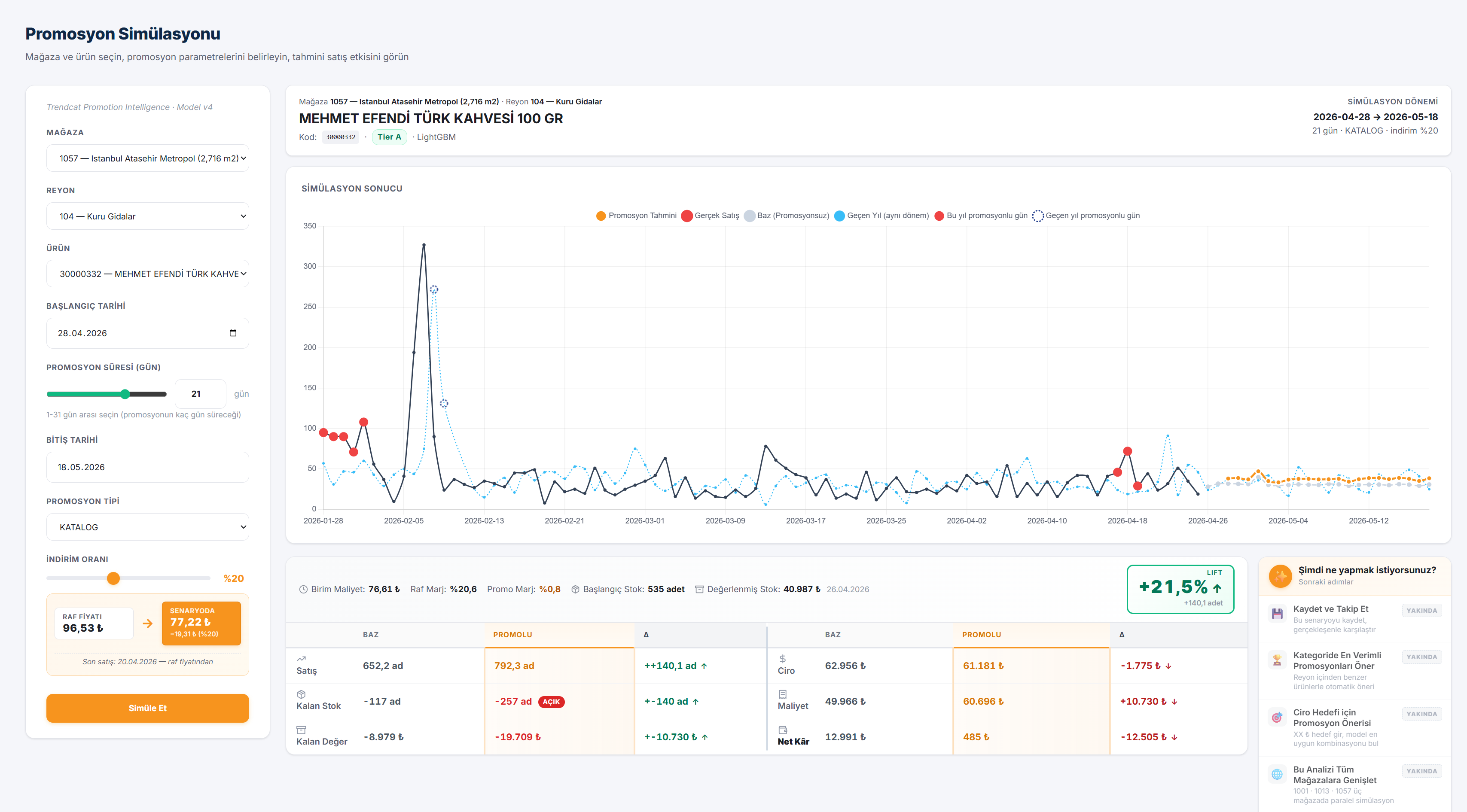The image size is (1467, 812).
Task: Open the calendar picker in Başlangıç Tarihi
Action: [233, 333]
